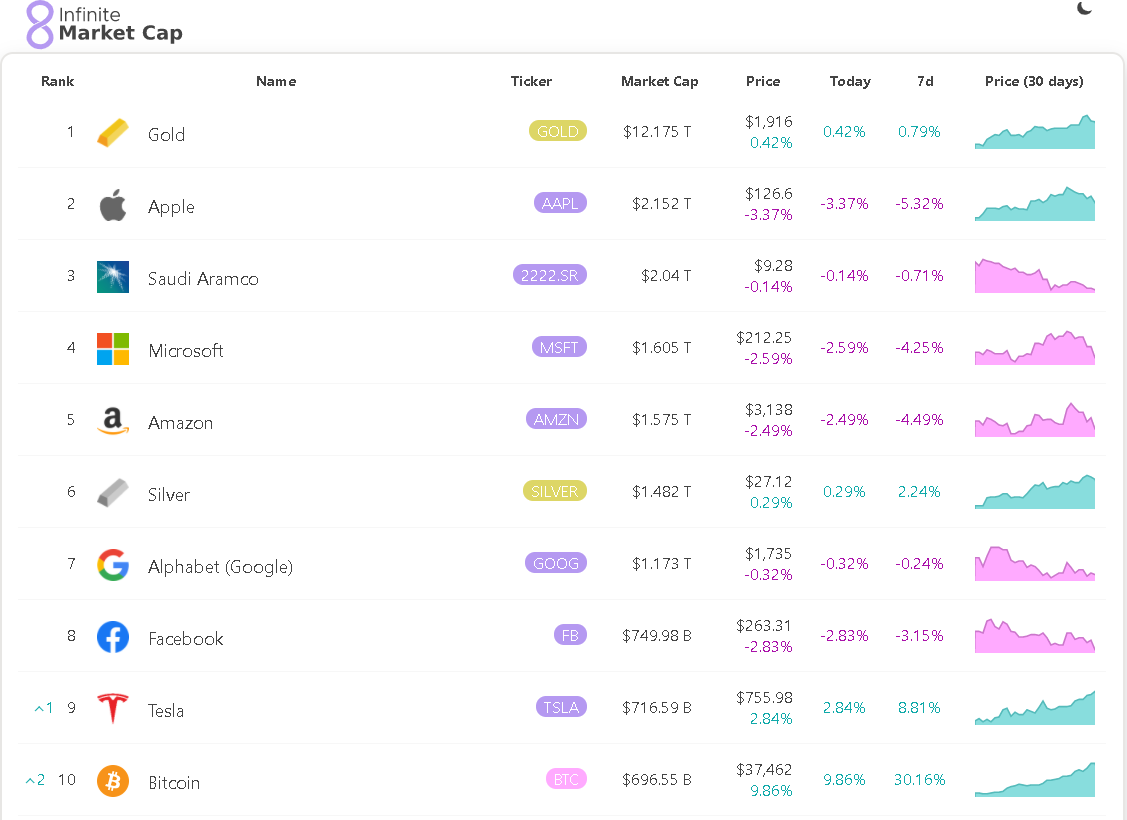View Tesla's 30-day price chart
Viewport: 1127px width, 820px height.
point(1035,707)
